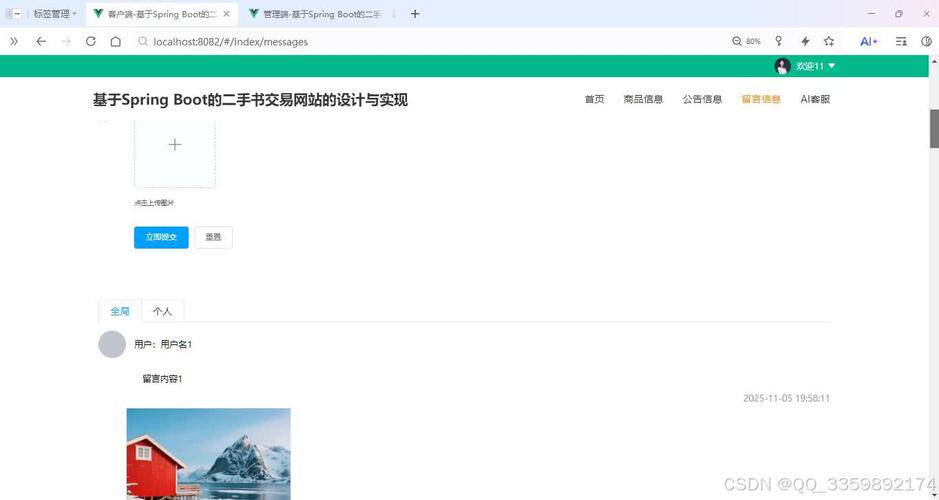Screen dimensions: 939x500
Task: Expand sidebar with double chevron icon
Action: coord(14,41)
